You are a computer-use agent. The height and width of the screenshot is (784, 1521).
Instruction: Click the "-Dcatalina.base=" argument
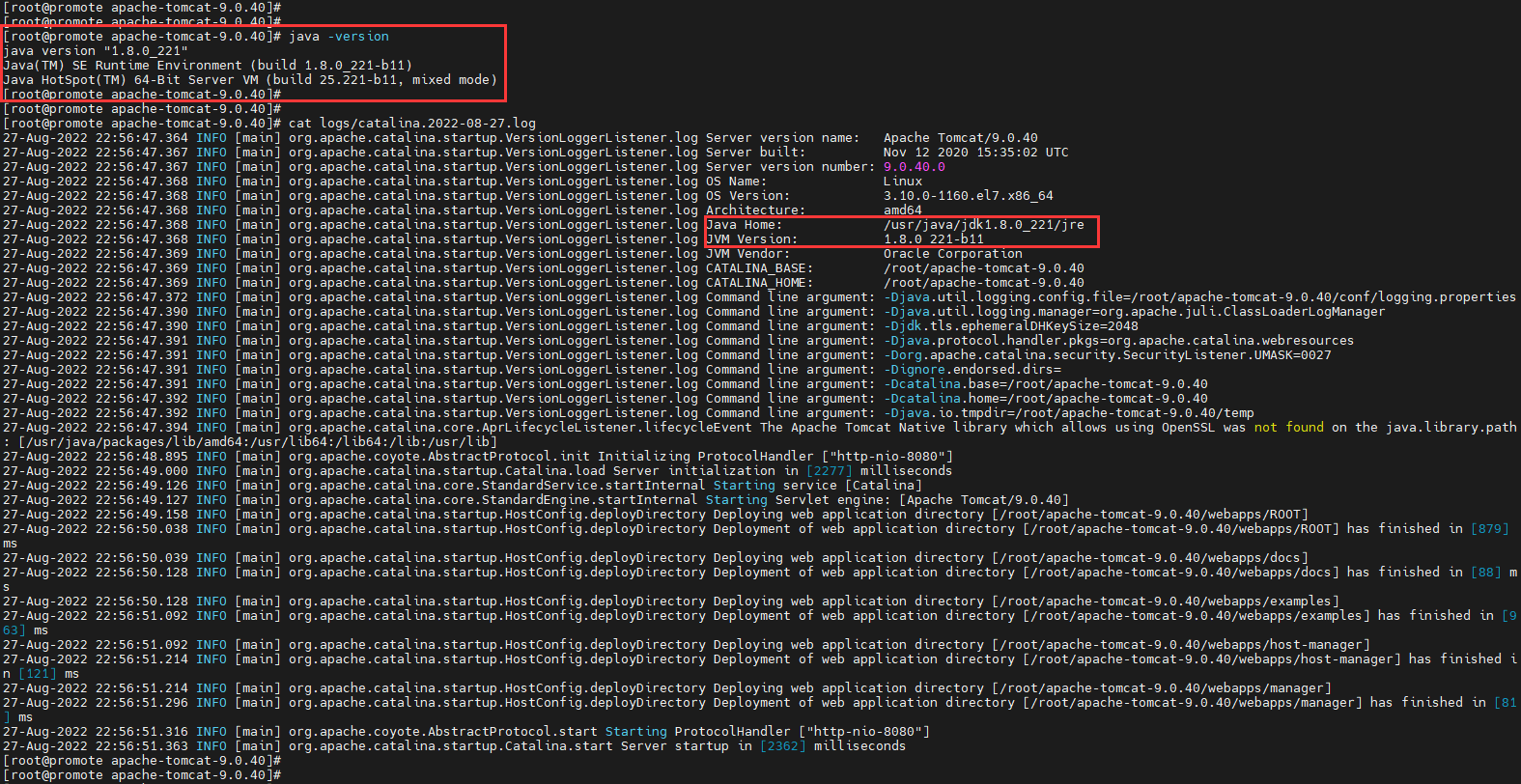tap(1046, 384)
